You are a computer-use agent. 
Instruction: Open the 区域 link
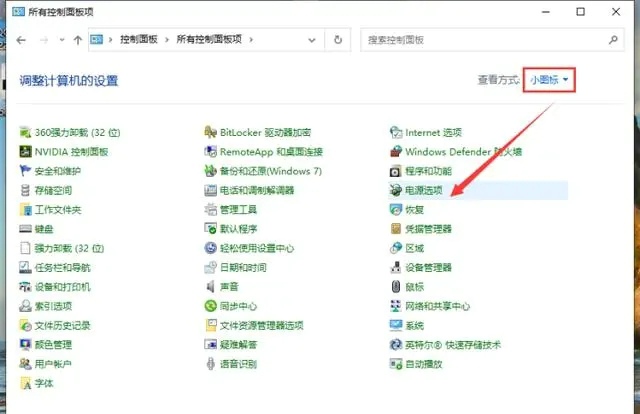pyautogui.click(x=414, y=248)
